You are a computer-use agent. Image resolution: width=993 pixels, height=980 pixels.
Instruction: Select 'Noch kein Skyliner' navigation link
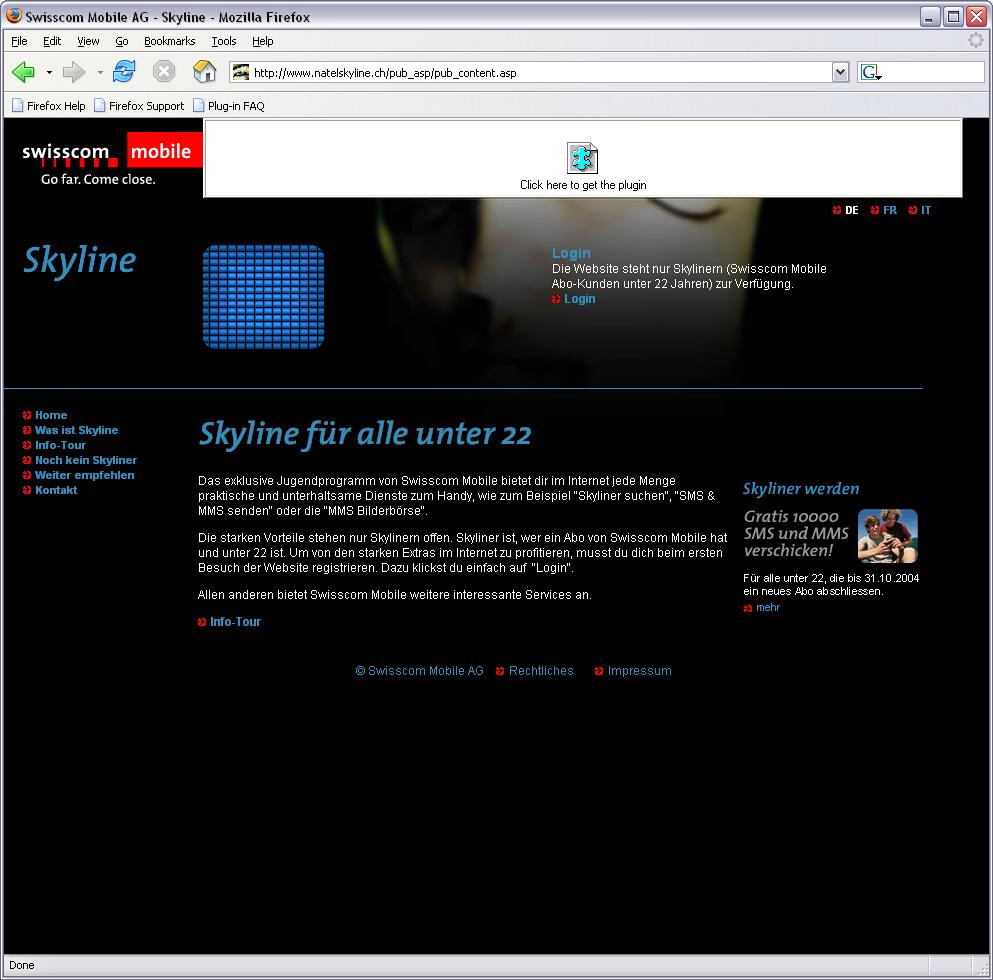click(x=85, y=460)
